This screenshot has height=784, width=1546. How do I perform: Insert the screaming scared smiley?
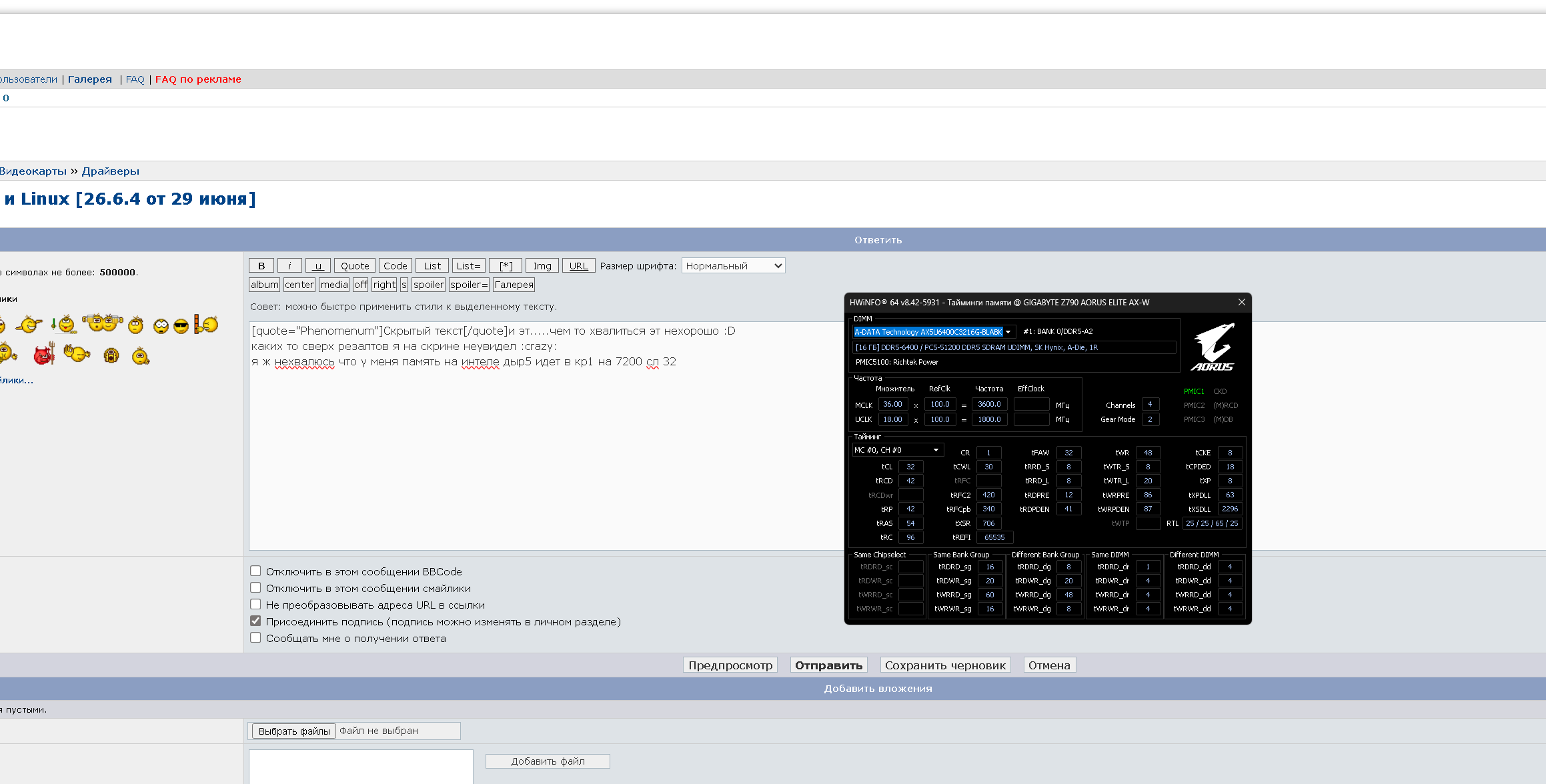(111, 355)
